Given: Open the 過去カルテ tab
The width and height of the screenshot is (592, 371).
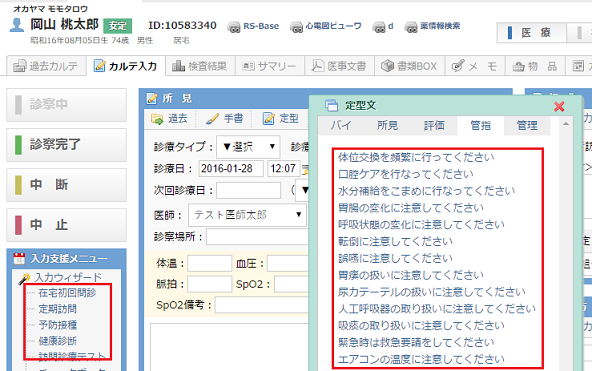Looking at the screenshot, I should 46,66.
